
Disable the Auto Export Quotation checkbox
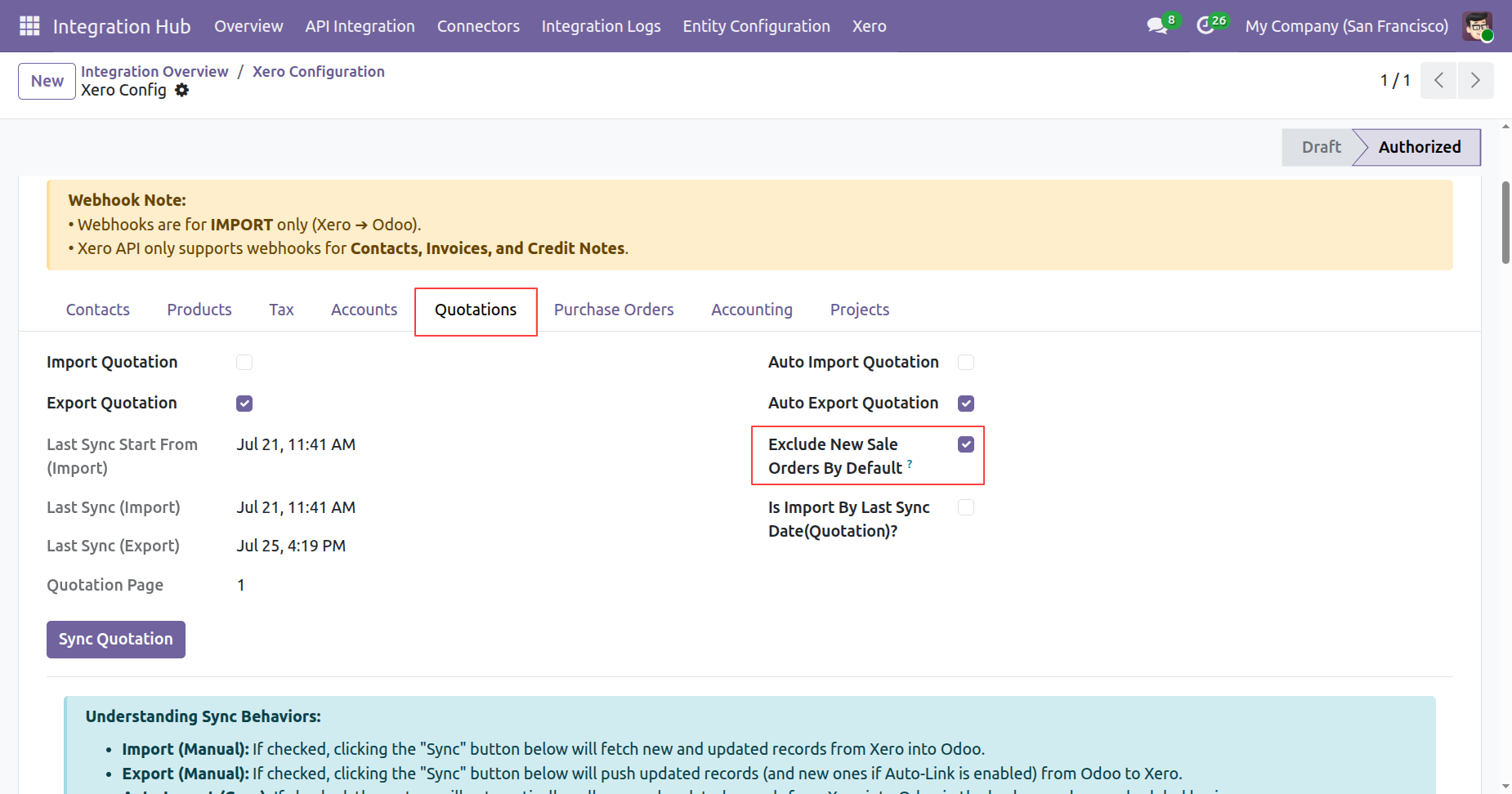[x=966, y=403]
